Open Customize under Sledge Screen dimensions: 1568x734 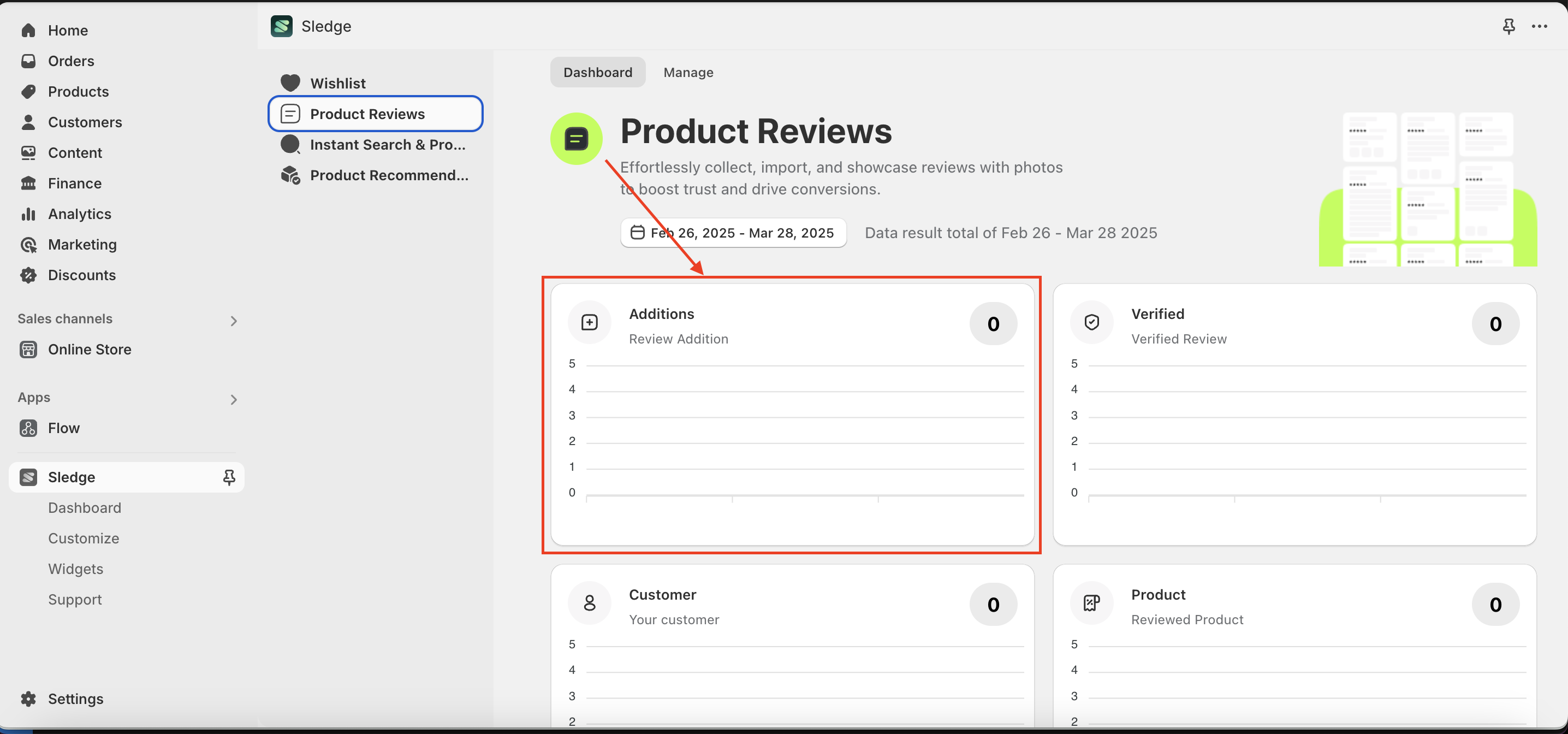click(84, 538)
